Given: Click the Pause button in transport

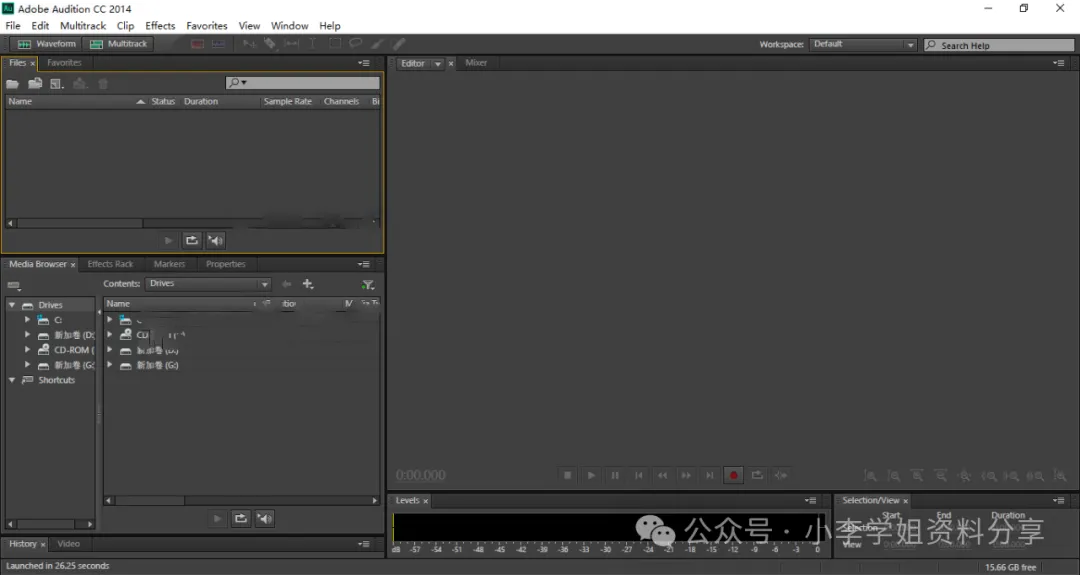Looking at the screenshot, I should (x=615, y=475).
